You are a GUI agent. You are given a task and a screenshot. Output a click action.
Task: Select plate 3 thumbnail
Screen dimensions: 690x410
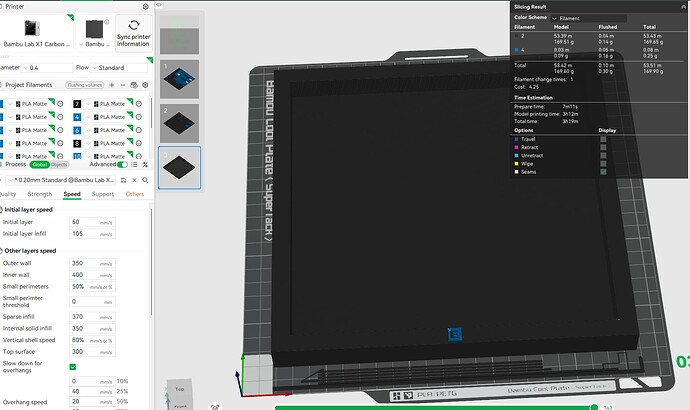pyautogui.click(x=180, y=168)
